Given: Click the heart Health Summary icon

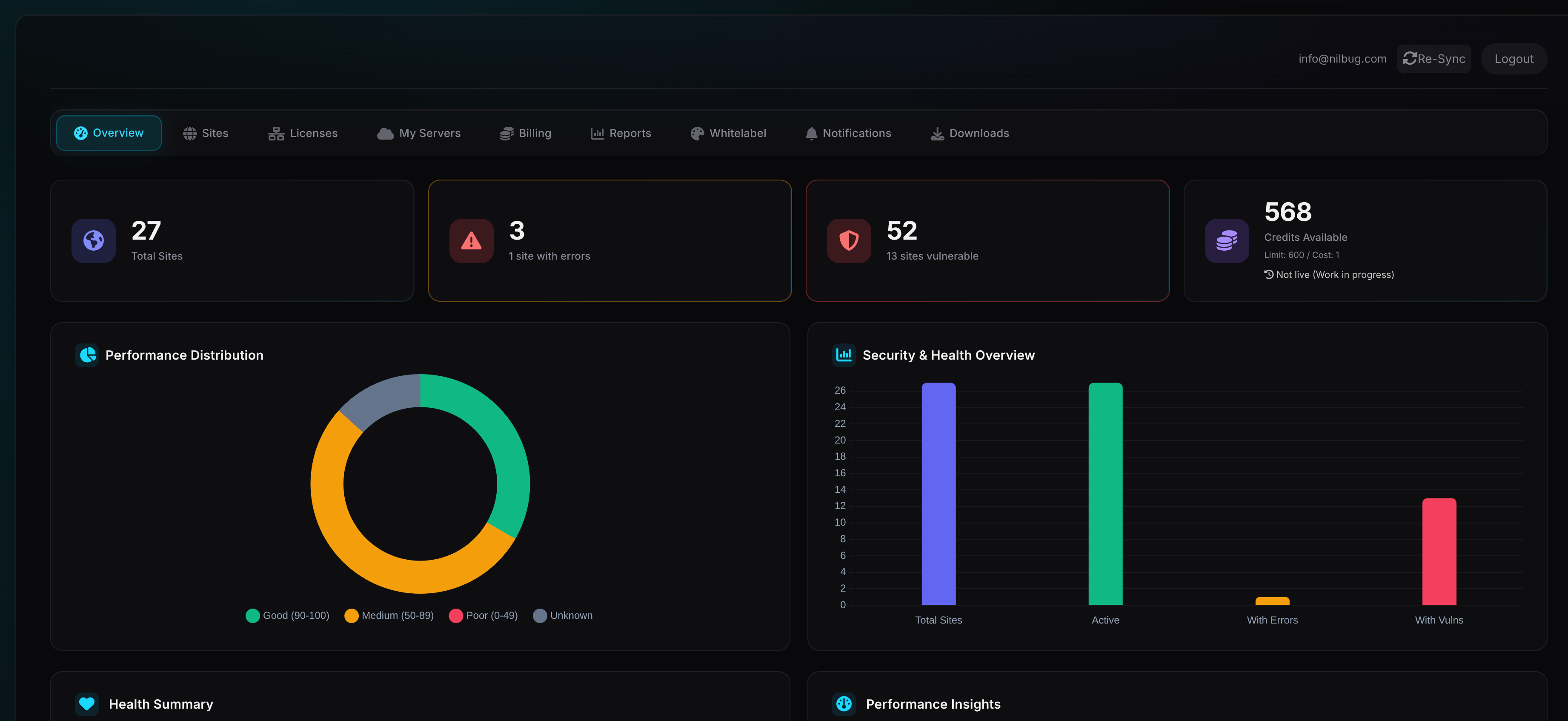Looking at the screenshot, I should (87, 704).
